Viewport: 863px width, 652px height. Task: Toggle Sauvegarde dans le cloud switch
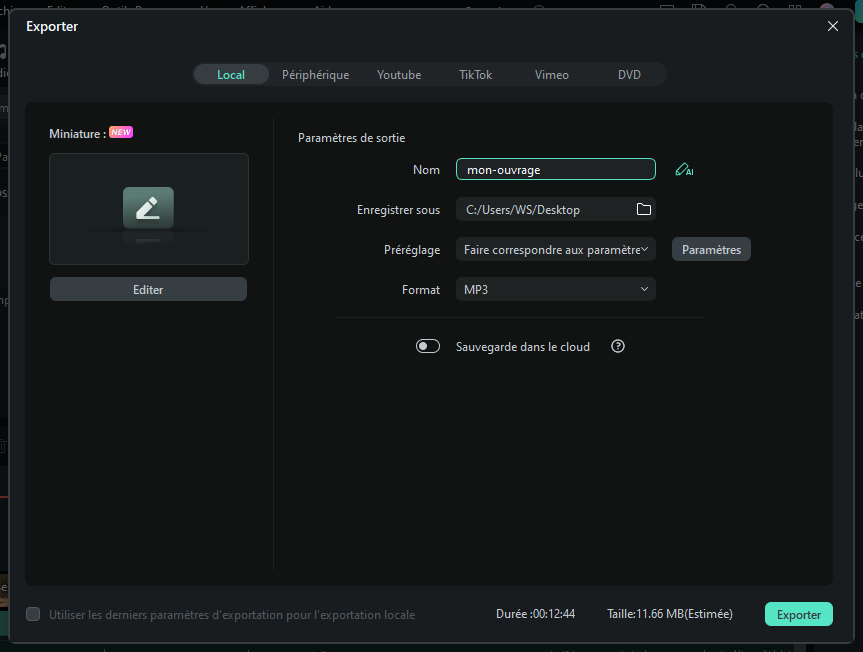[428, 346]
